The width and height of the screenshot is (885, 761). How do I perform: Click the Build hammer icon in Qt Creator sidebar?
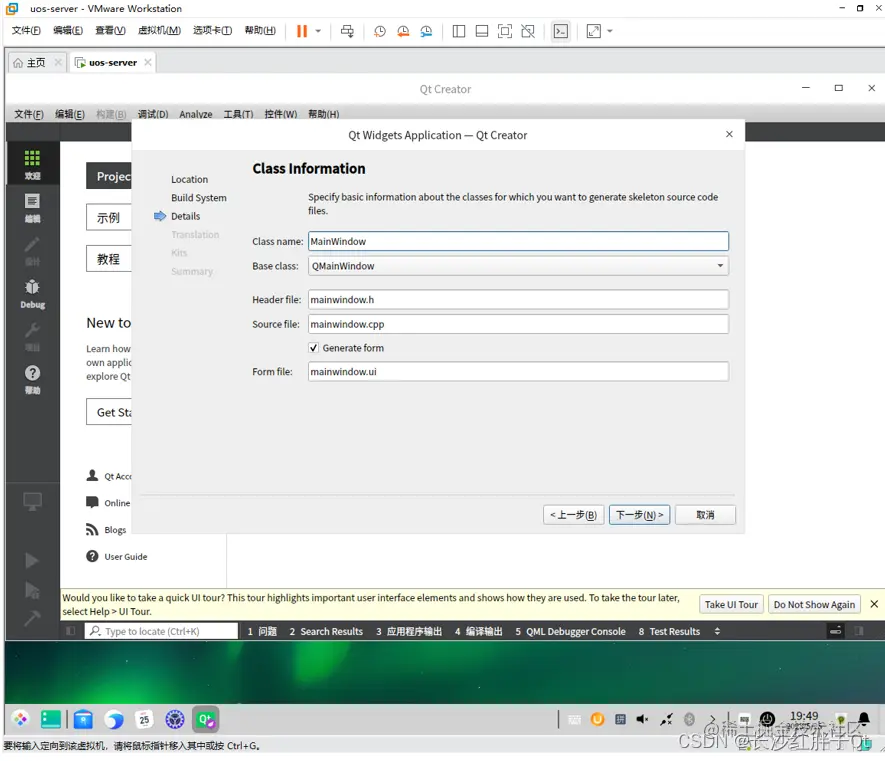click(32, 619)
